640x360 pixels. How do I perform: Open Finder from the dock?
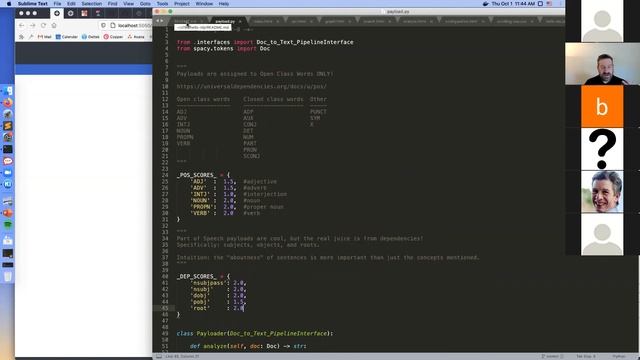pos(8,91)
